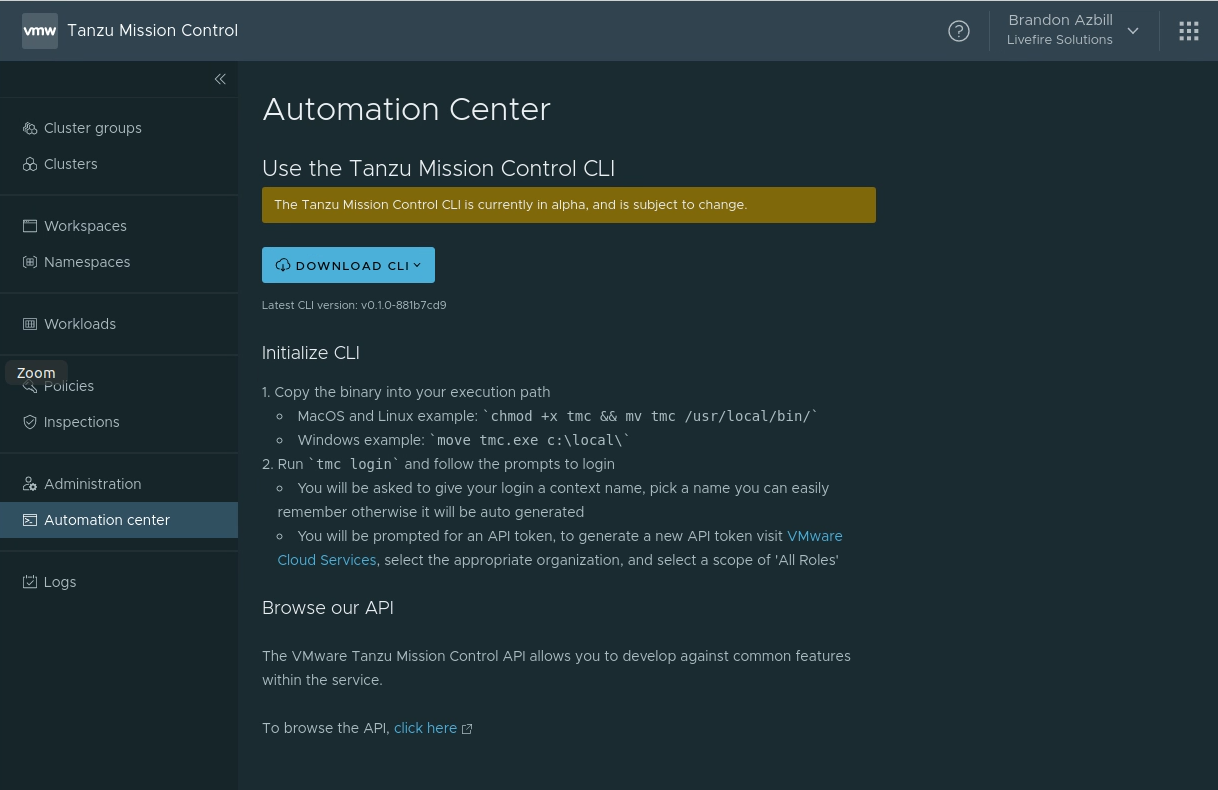
Task: Click the Namespaces icon in sidebar
Action: [30, 262]
